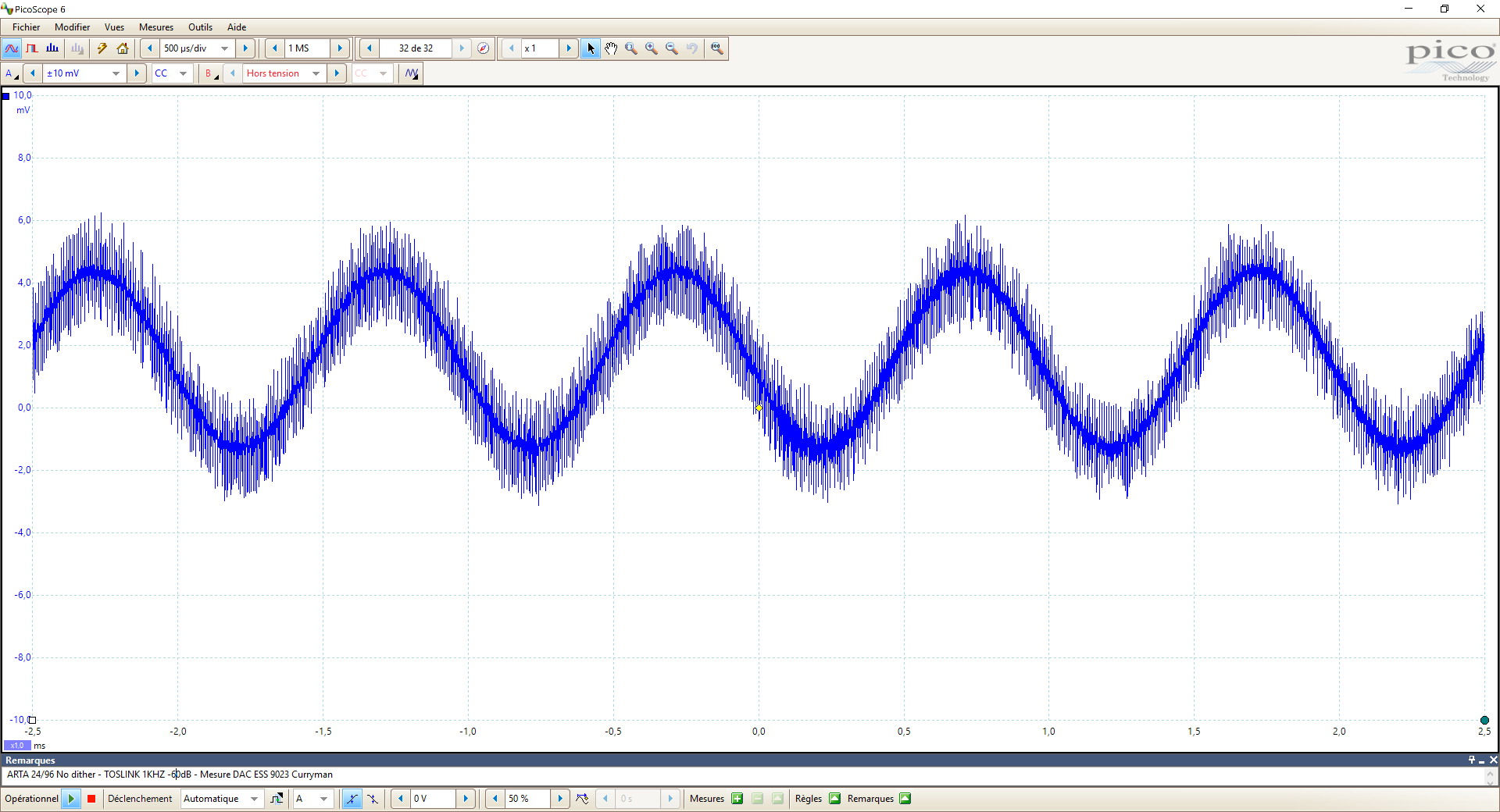The width and height of the screenshot is (1500, 812).
Task: Click the ARTA 24/96 remarks text field
Action: [x=742, y=775]
